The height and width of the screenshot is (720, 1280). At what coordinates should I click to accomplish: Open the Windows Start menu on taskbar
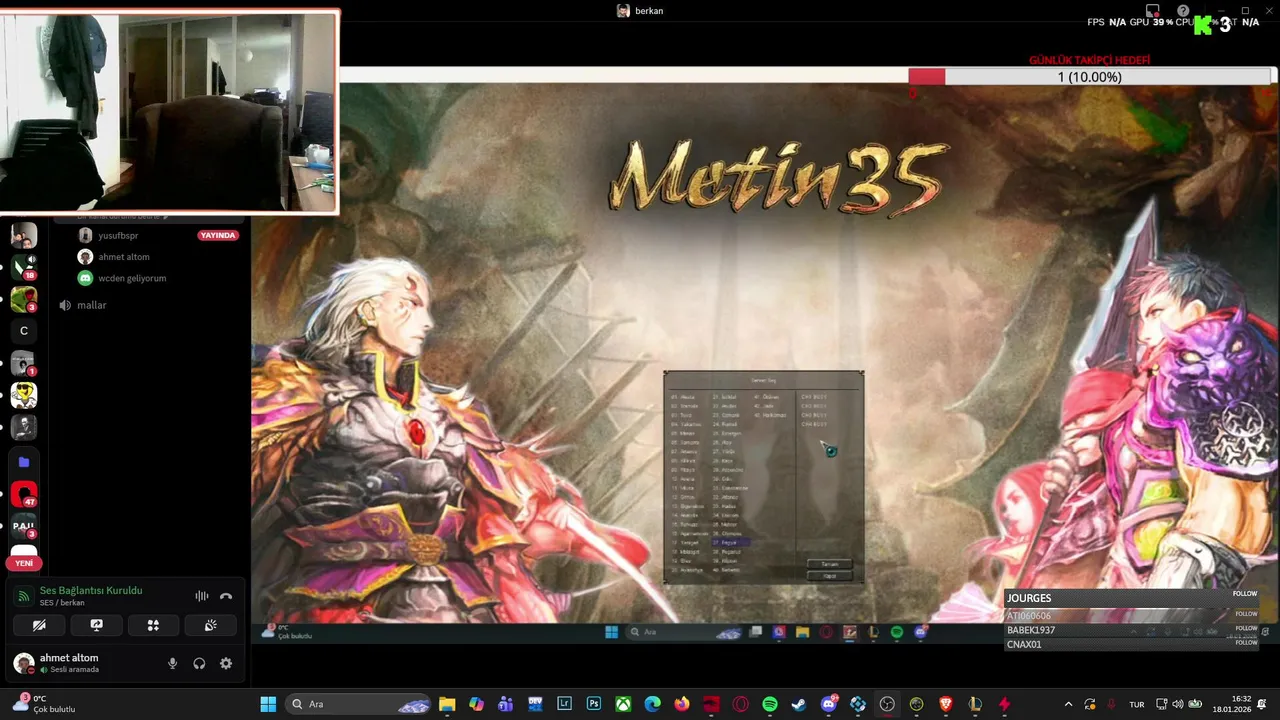pyautogui.click(x=268, y=704)
